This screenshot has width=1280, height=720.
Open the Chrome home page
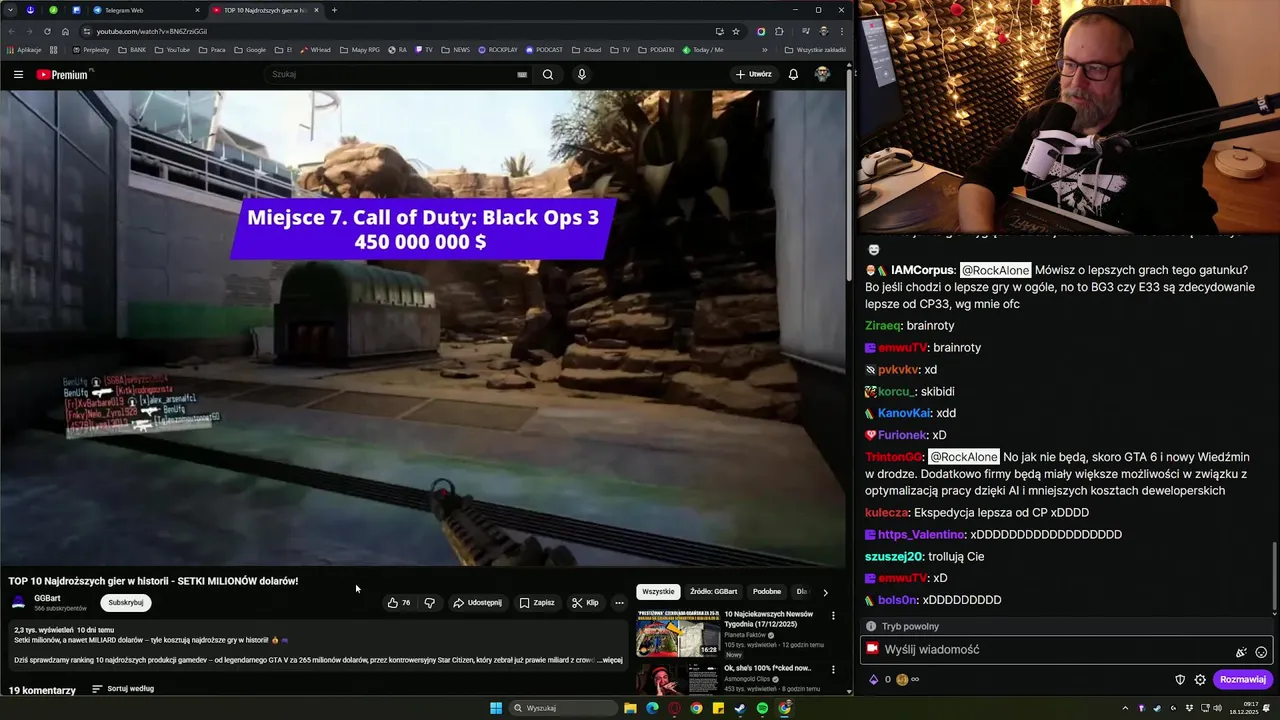pos(66,31)
